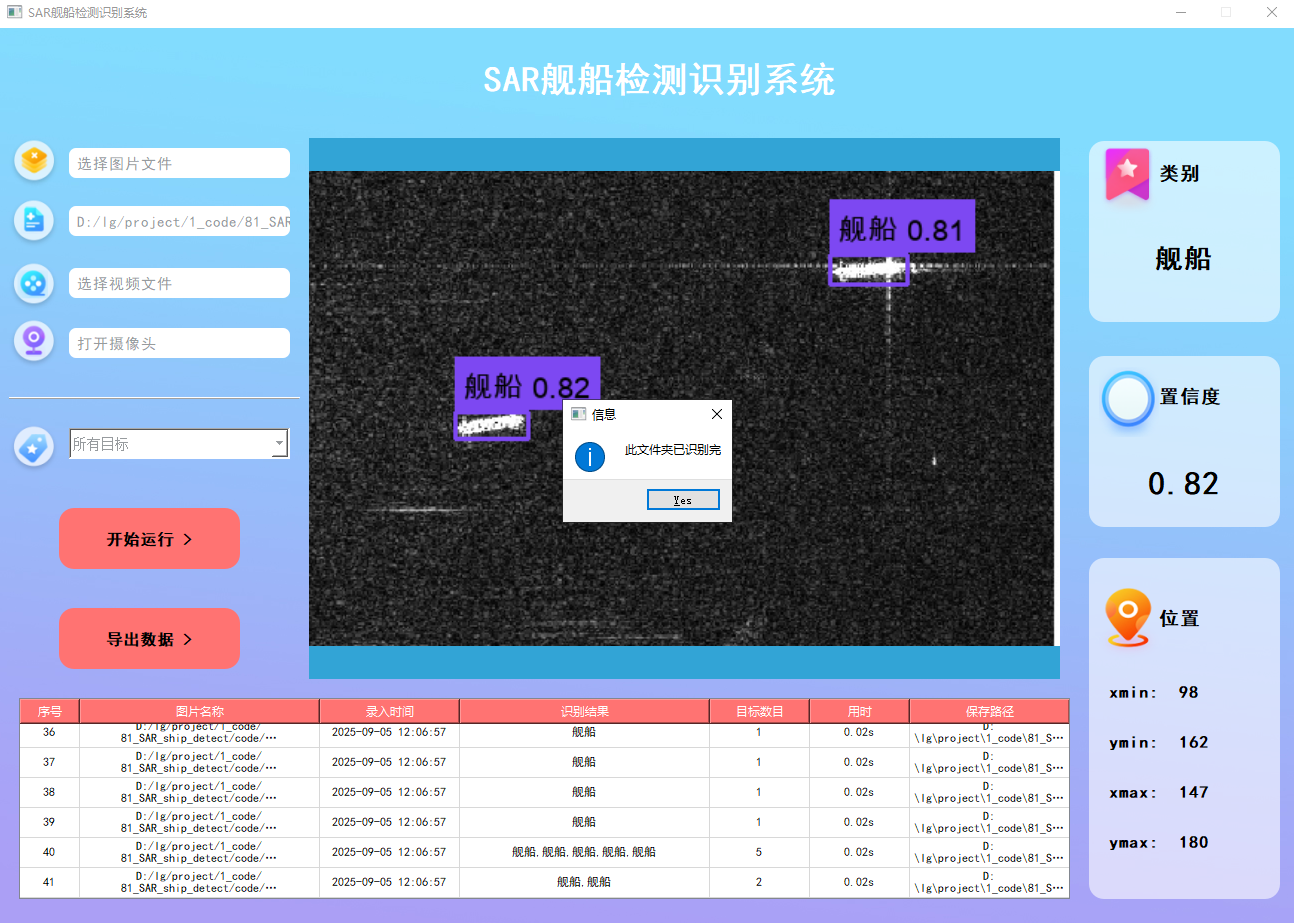Click the 打开摄像头 field
This screenshot has width=1294, height=923.
click(x=179, y=343)
